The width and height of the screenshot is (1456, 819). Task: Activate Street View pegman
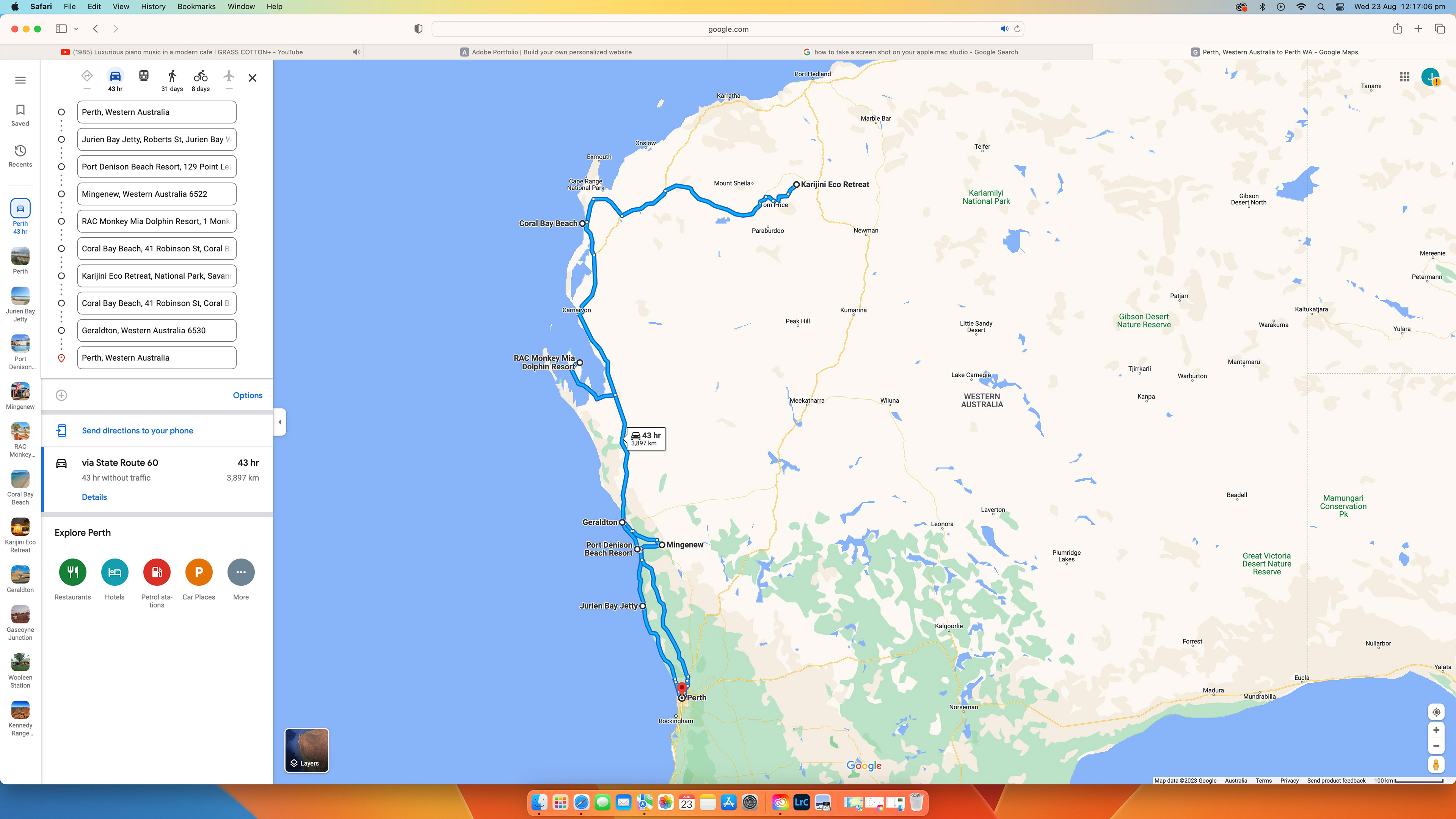point(1436,765)
